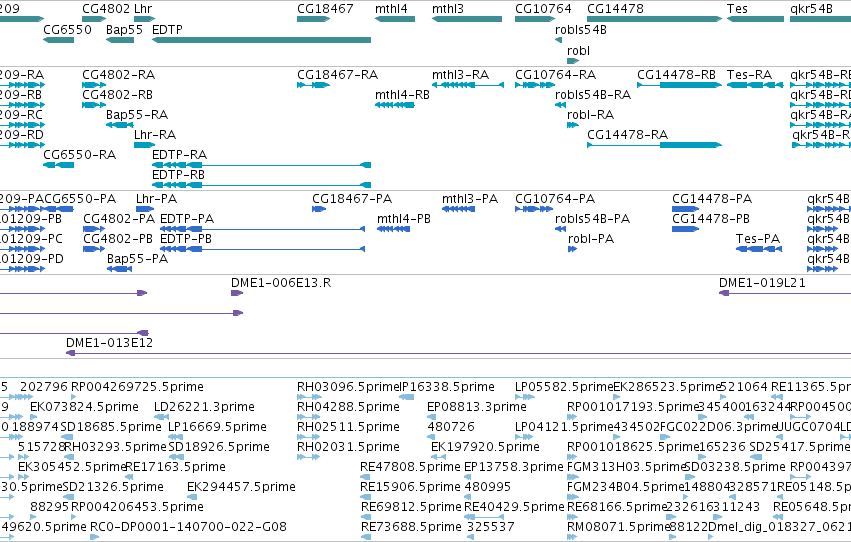This screenshot has height=542, width=851.
Task: Select the LP05582.5prime EST label
Action: [x=564, y=387]
